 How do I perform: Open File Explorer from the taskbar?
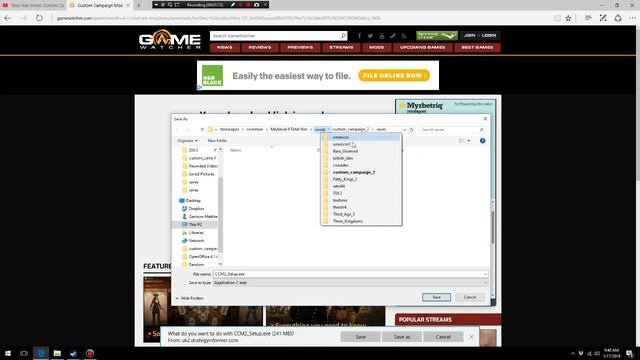pos(57,353)
